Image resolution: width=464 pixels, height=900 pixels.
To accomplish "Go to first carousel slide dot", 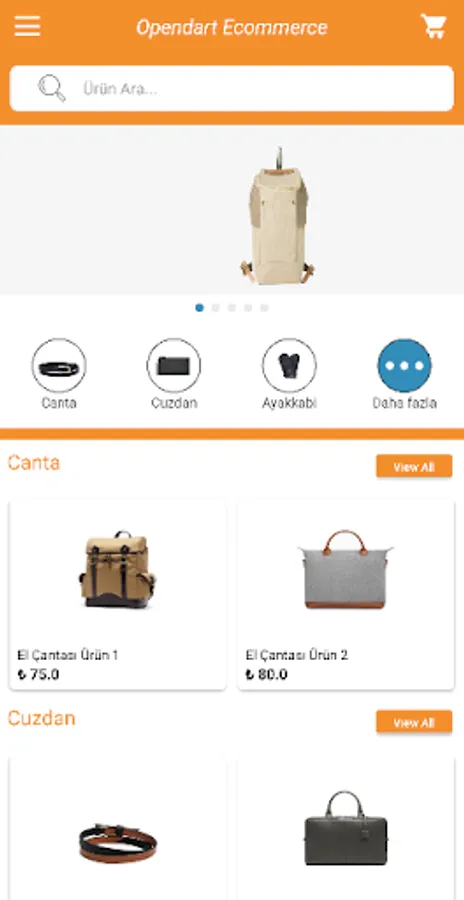I will 199,308.
